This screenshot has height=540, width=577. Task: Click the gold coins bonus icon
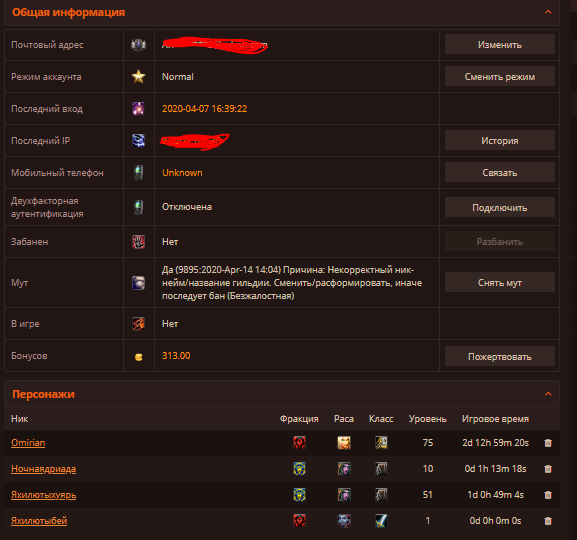click(x=138, y=357)
